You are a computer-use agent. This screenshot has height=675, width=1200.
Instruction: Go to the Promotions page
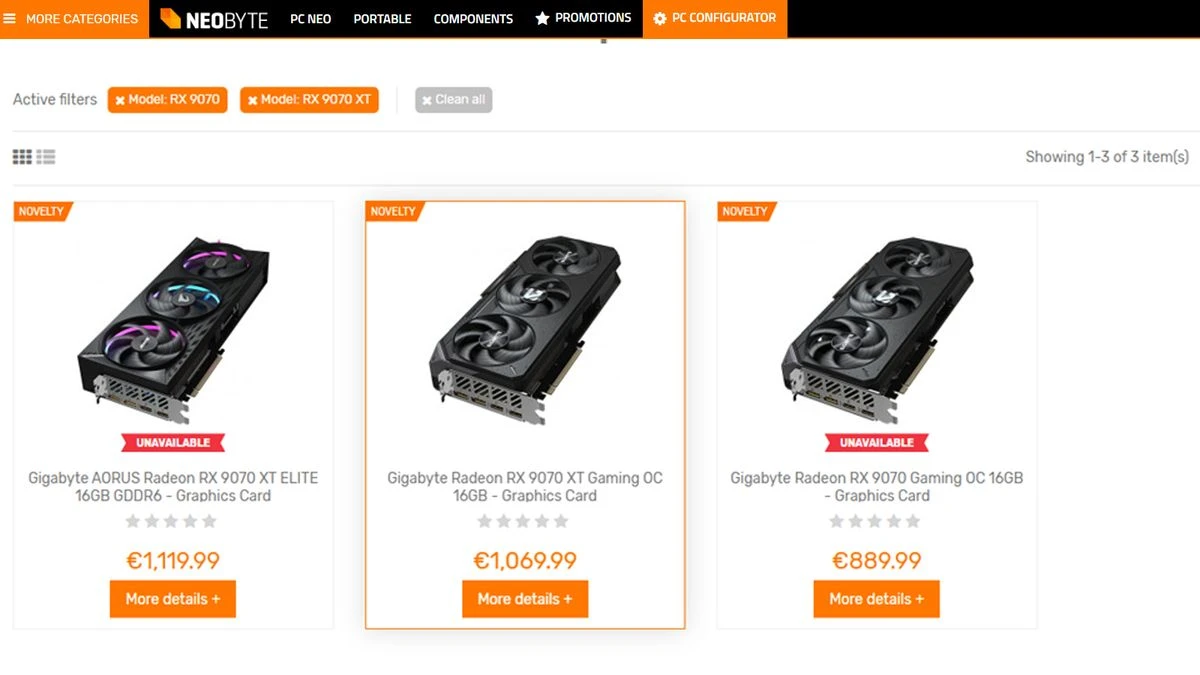tap(583, 19)
